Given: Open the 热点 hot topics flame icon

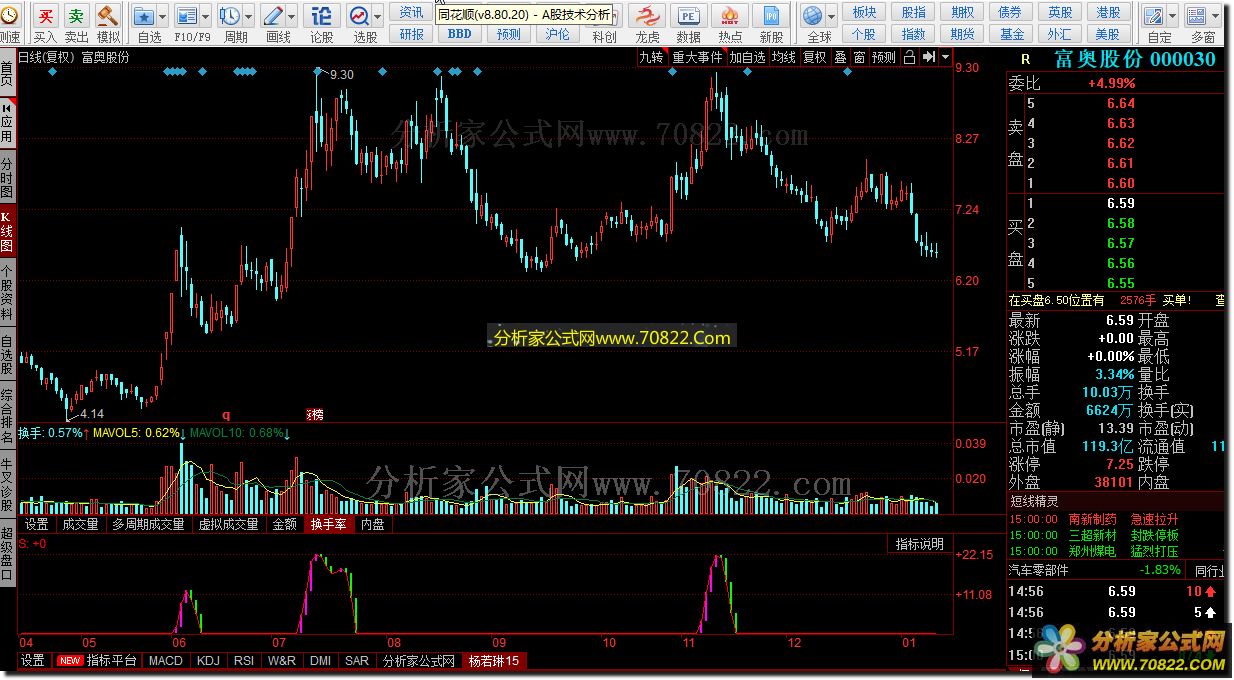Looking at the screenshot, I should tap(730, 16).
